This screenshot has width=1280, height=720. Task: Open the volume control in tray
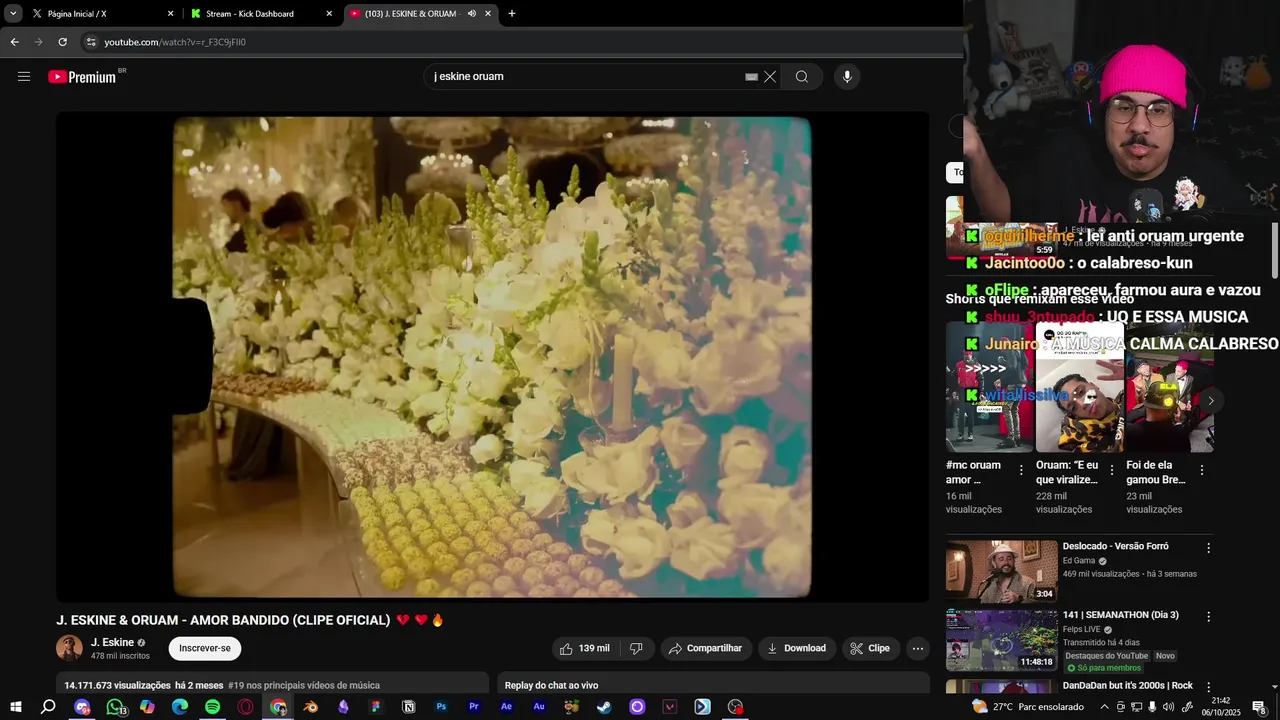(1169, 707)
